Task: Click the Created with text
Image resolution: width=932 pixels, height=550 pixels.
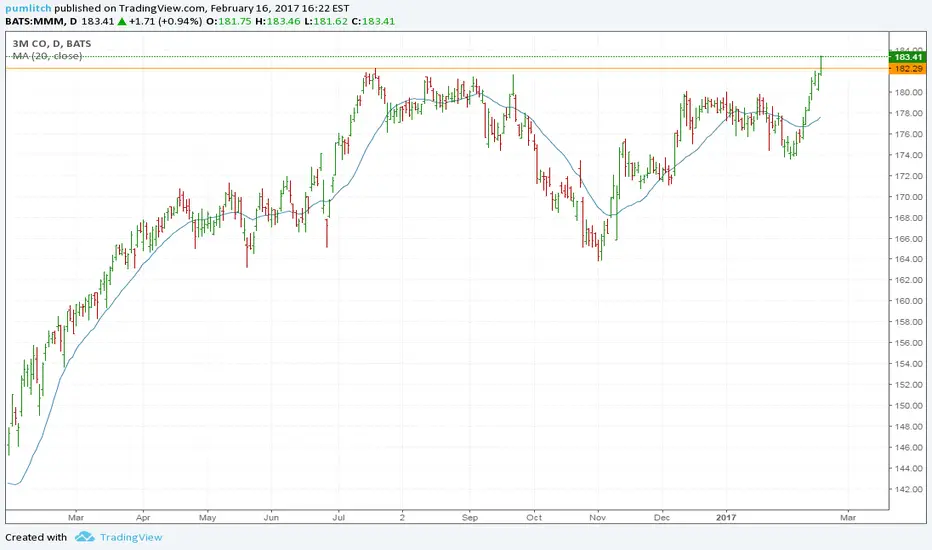Action: 36,538
